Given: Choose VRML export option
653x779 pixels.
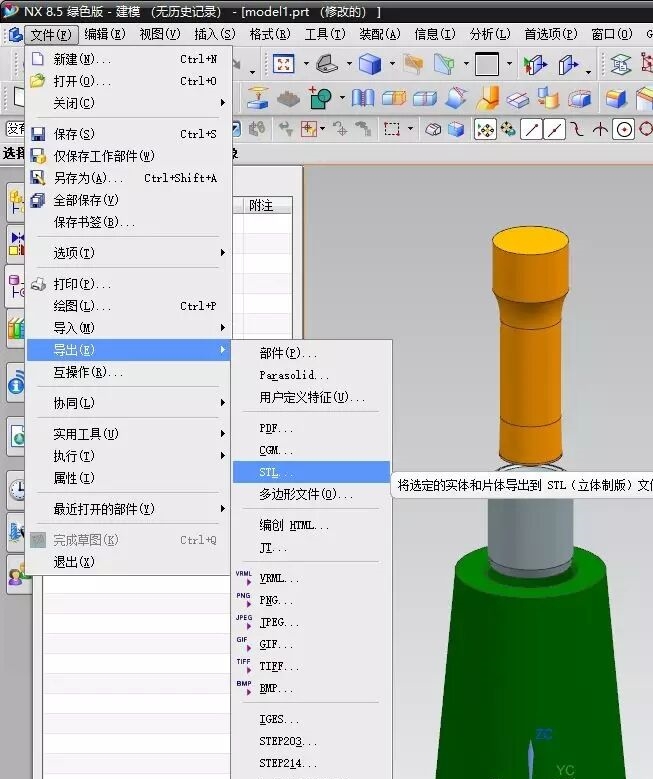Looking at the screenshot, I should pyautogui.click(x=311, y=578).
